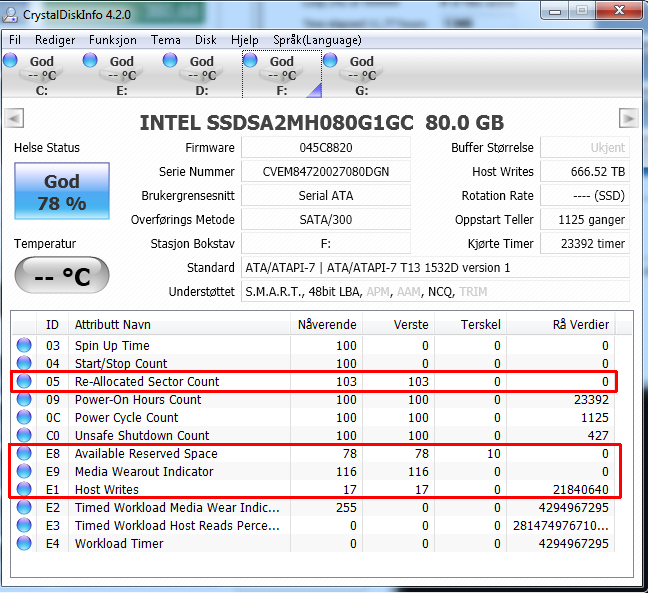648x593 pixels.
Task: Click the Firmware value 045C8820
Action: pos(326,148)
